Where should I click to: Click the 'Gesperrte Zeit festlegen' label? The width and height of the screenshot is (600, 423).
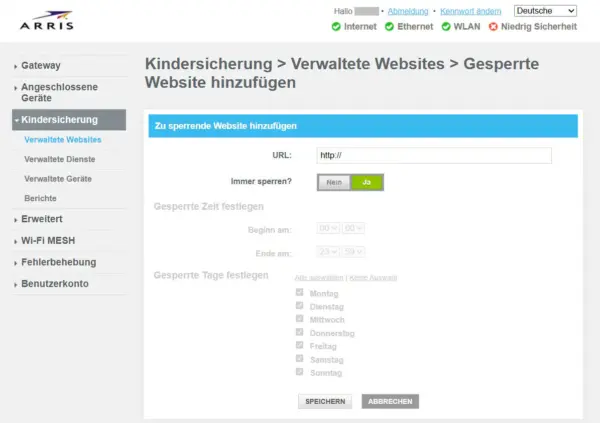[x=209, y=207]
